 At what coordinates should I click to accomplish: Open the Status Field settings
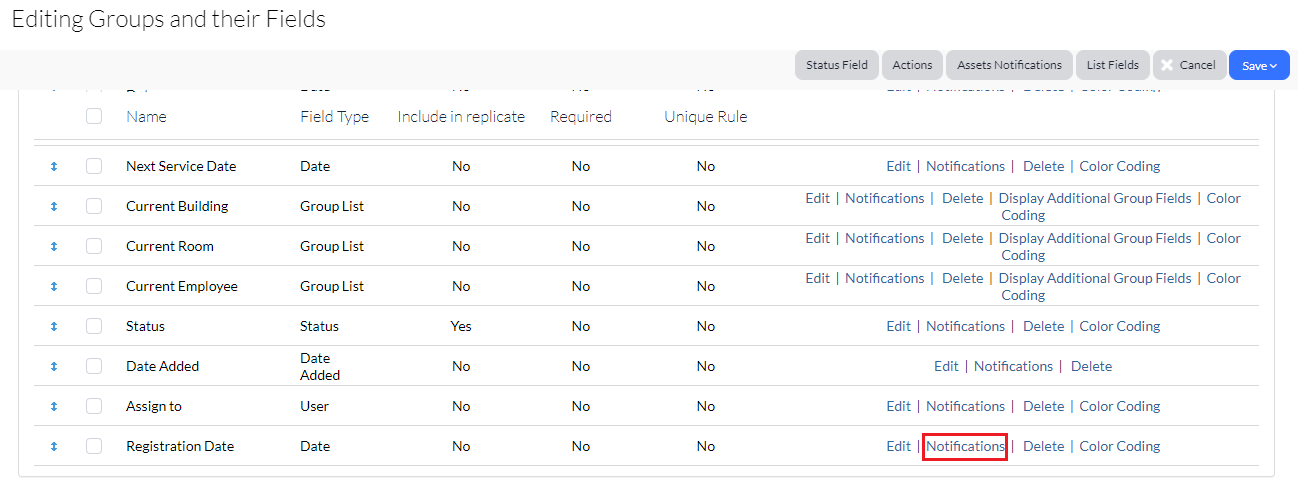[x=837, y=65]
